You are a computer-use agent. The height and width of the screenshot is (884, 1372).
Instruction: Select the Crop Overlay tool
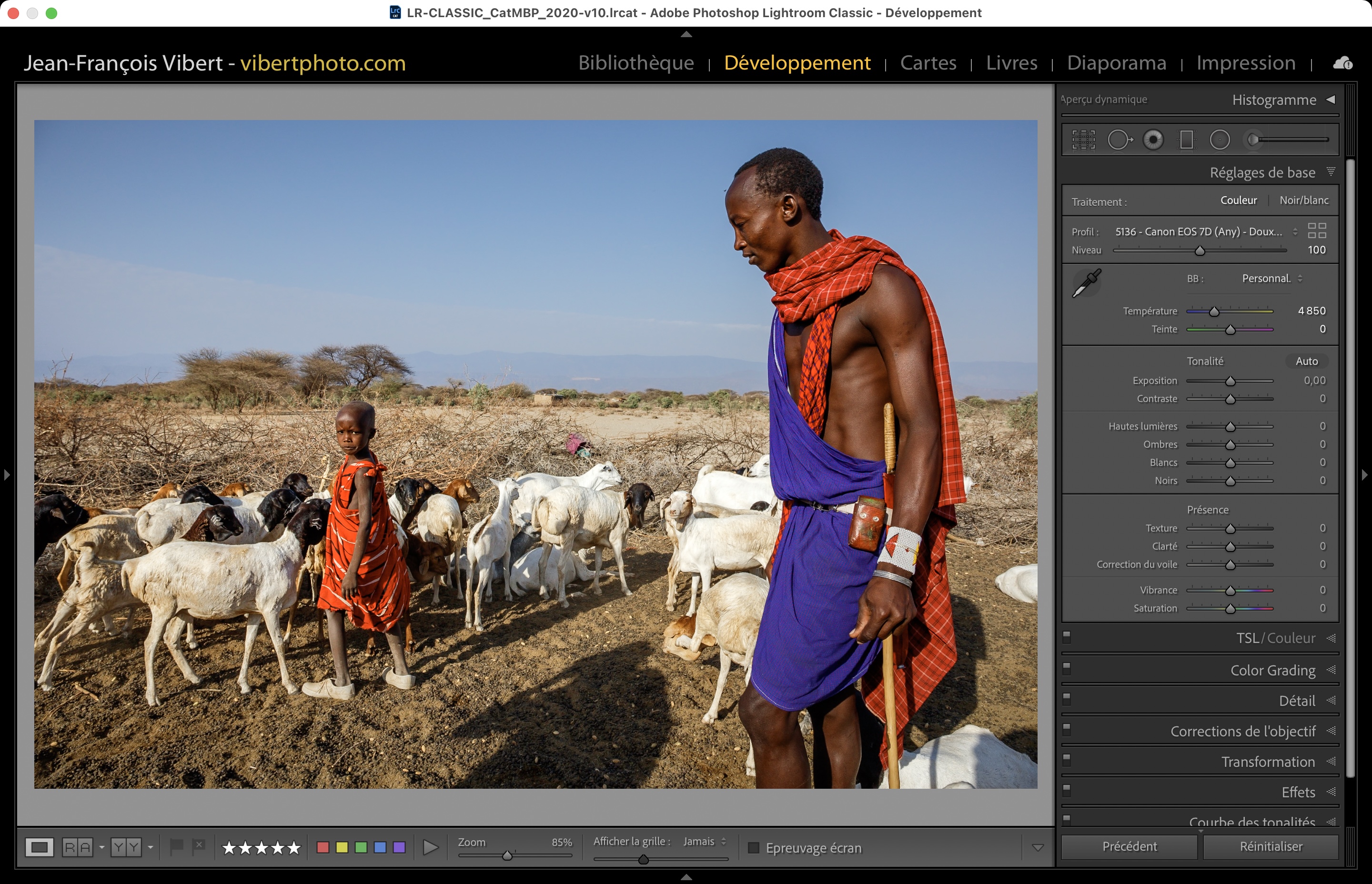pyautogui.click(x=1083, y=140)
